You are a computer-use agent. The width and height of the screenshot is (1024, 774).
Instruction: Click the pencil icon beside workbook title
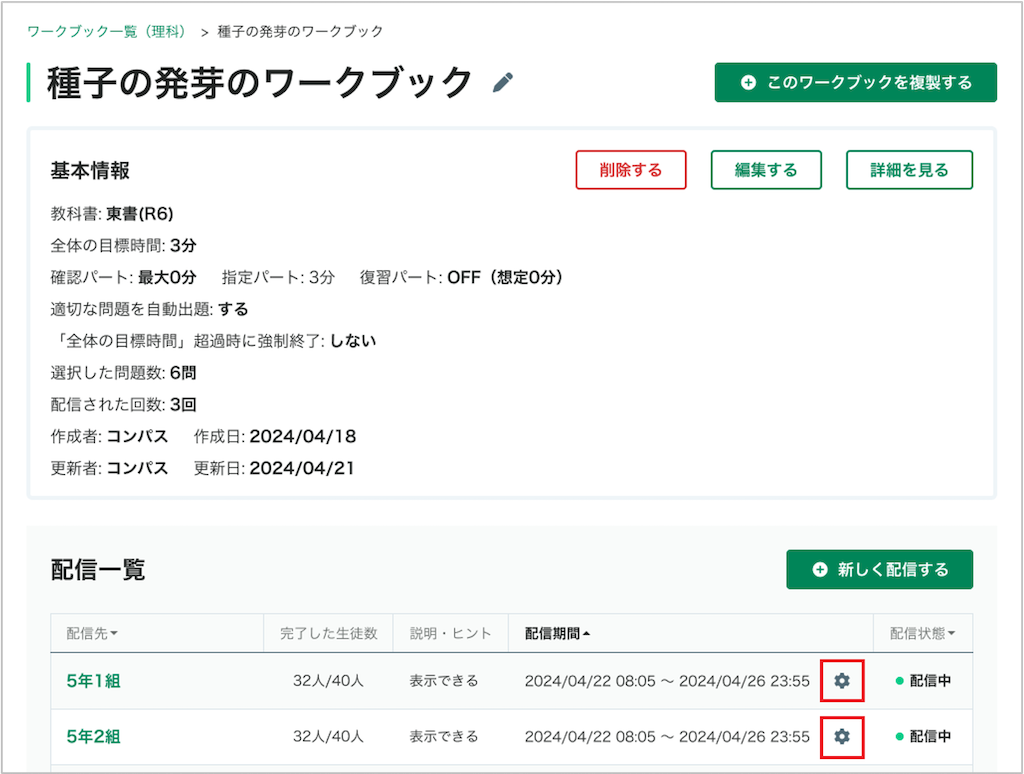pos(503,82)
